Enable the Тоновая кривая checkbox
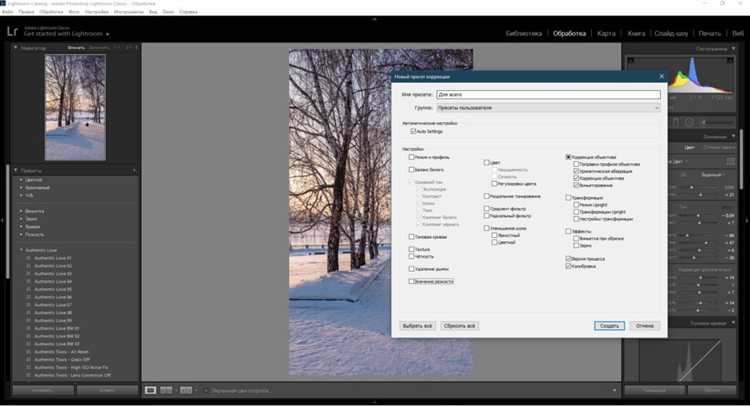 (411, 237)
